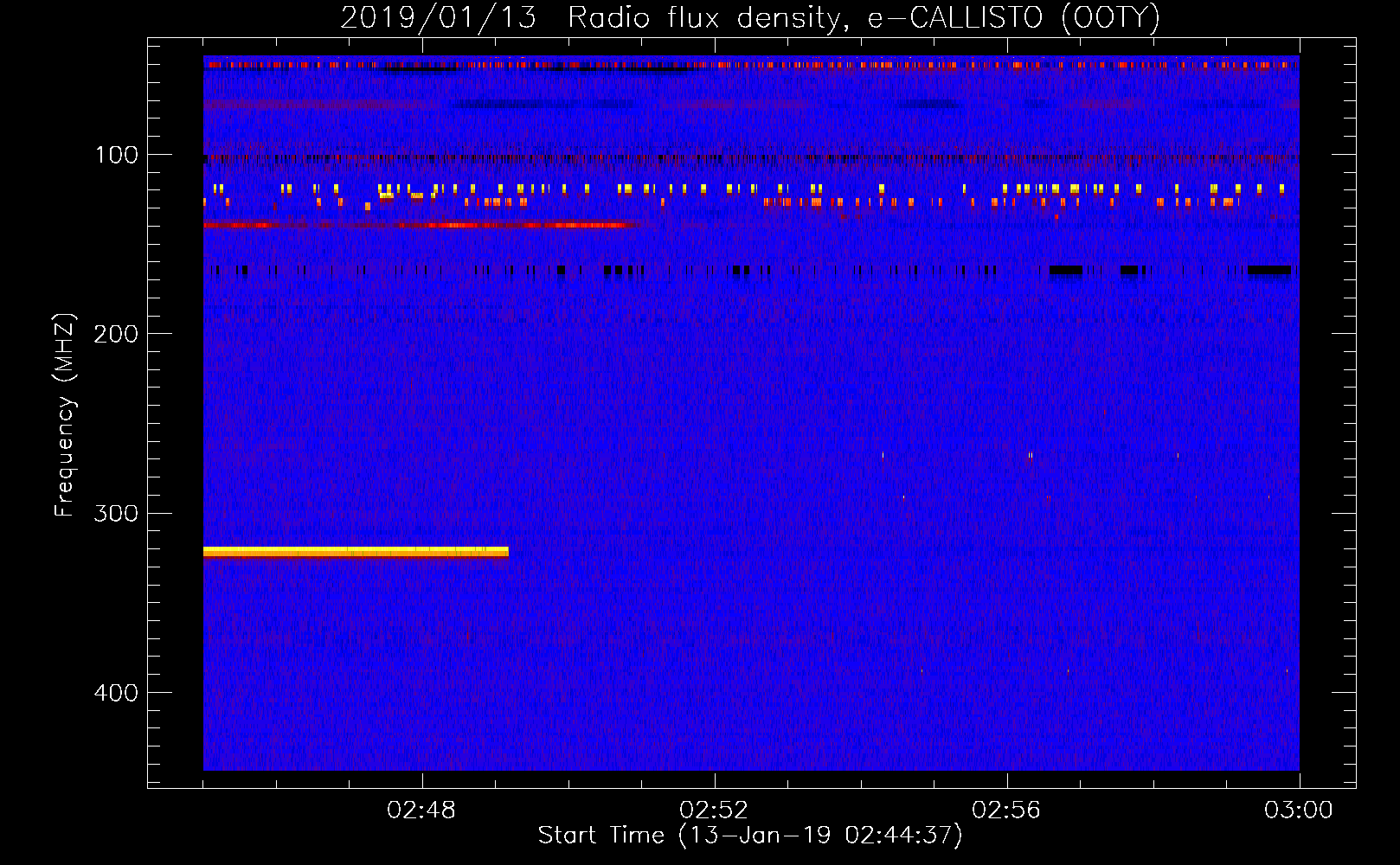Click the red horizontal band near 140 MHz
Screen dimensions: 1400x865
point(420,225)
